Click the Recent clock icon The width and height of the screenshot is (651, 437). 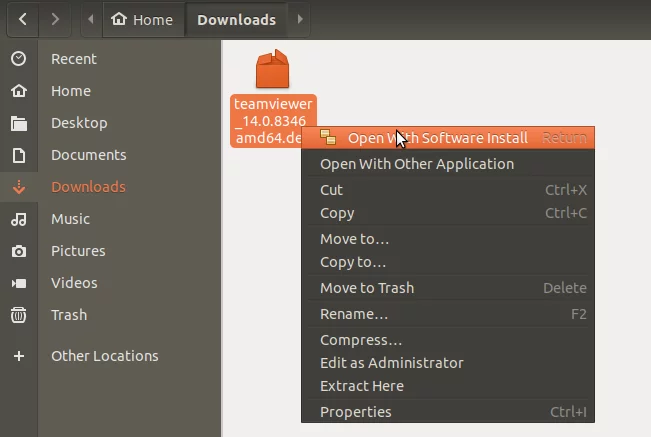(19, 59)
